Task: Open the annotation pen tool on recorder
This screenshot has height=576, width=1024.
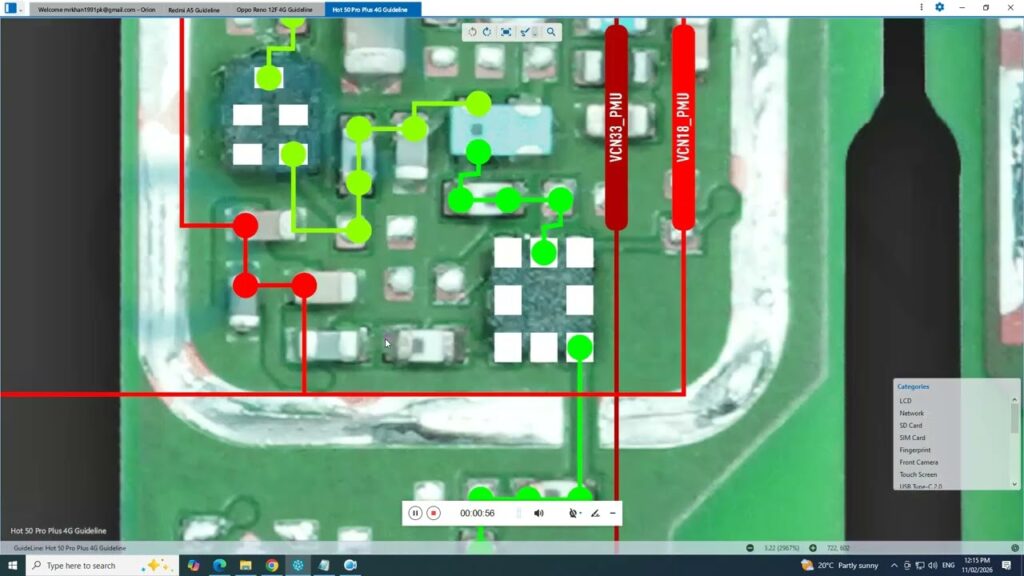Action: pos(595,513)
